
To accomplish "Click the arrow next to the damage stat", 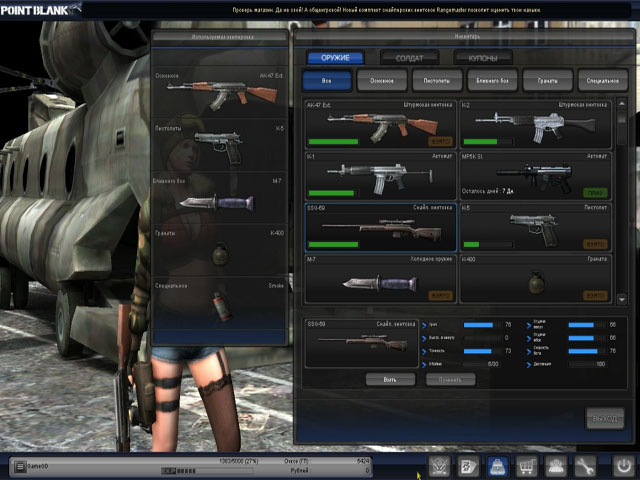I will click(424, 325).
